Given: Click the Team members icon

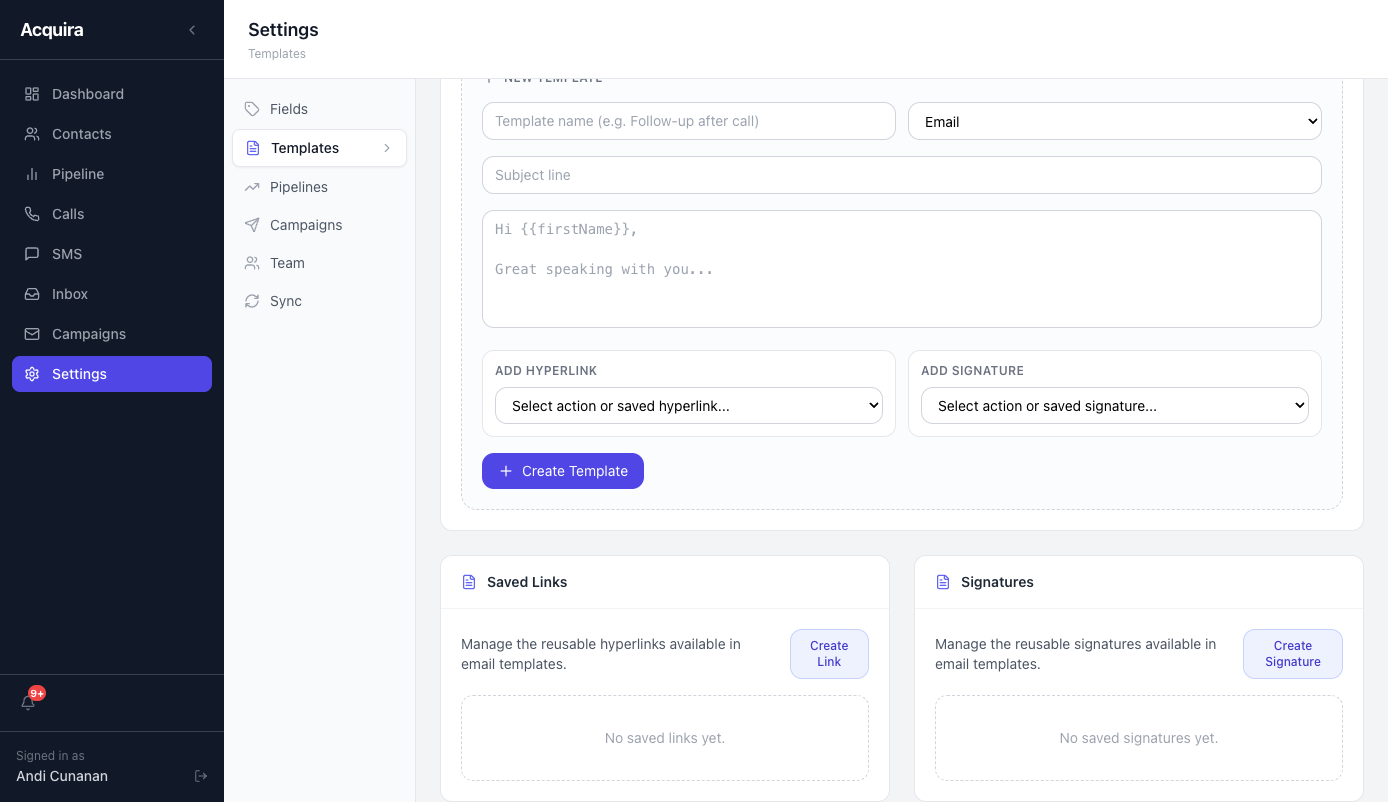Looking at the screenshot, I should point(251,262).
